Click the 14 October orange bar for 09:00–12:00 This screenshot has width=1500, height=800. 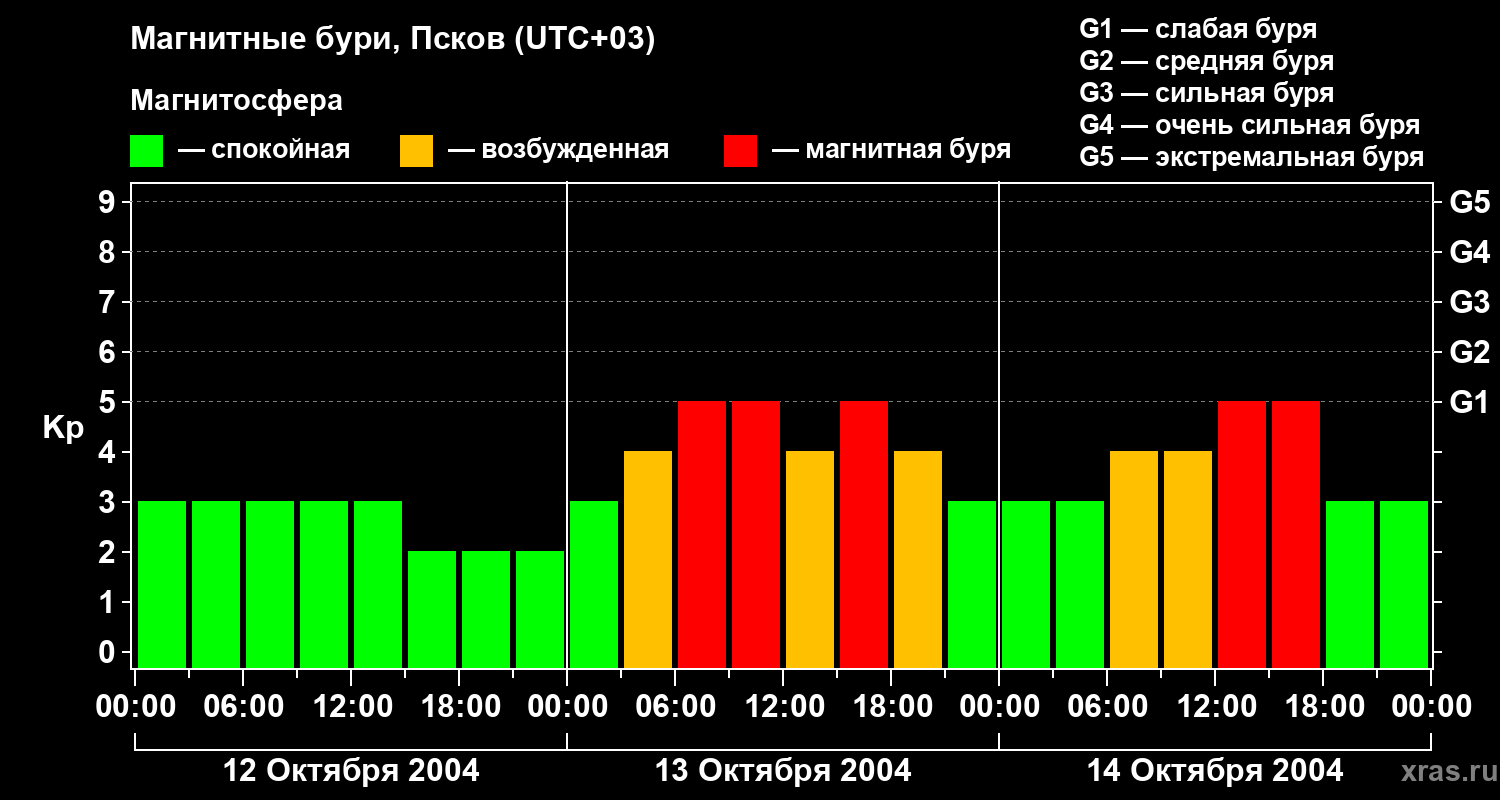pyautogui.click(x=1188, y=559)
